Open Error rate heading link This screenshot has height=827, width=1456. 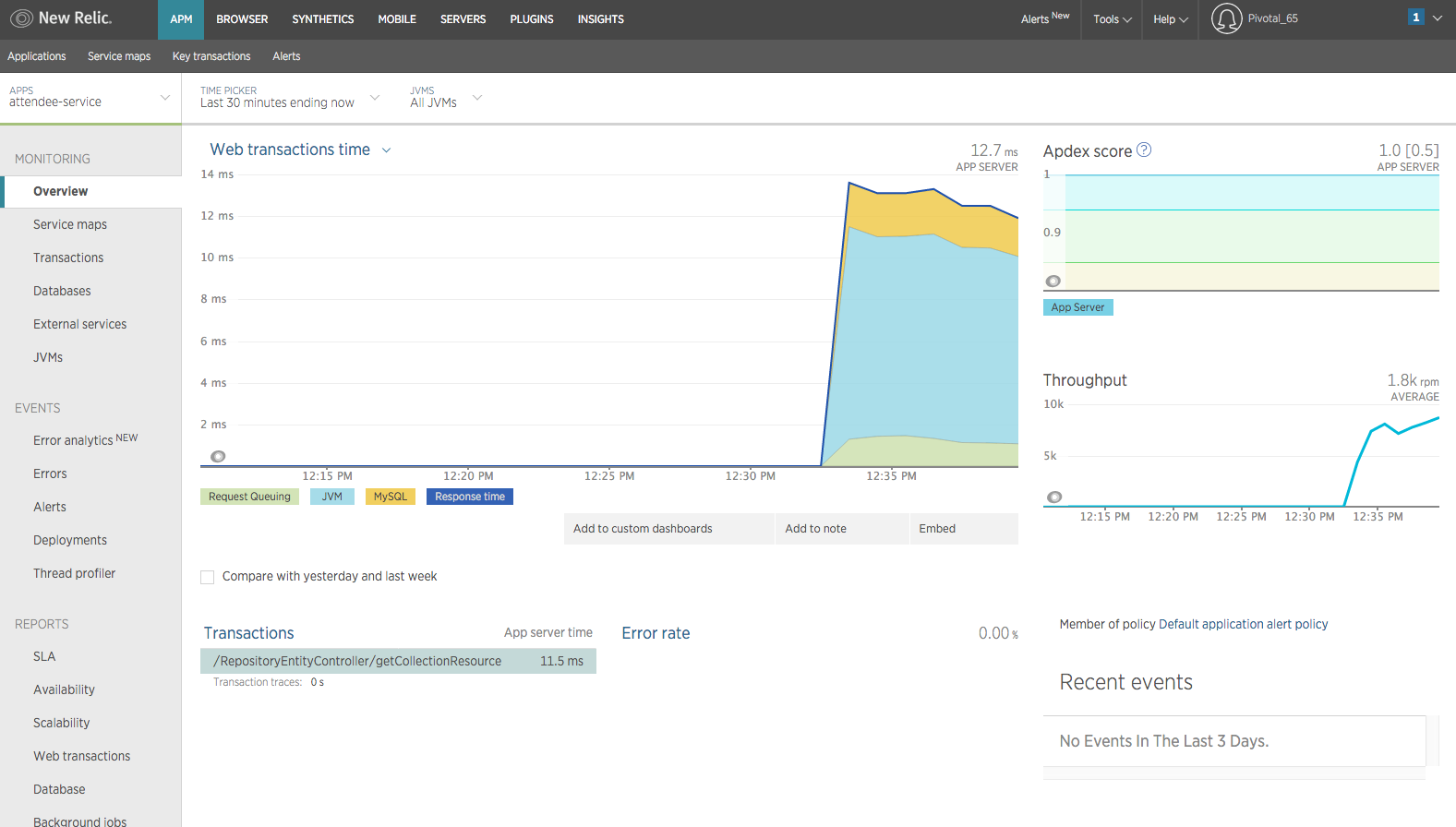(656, 633)
